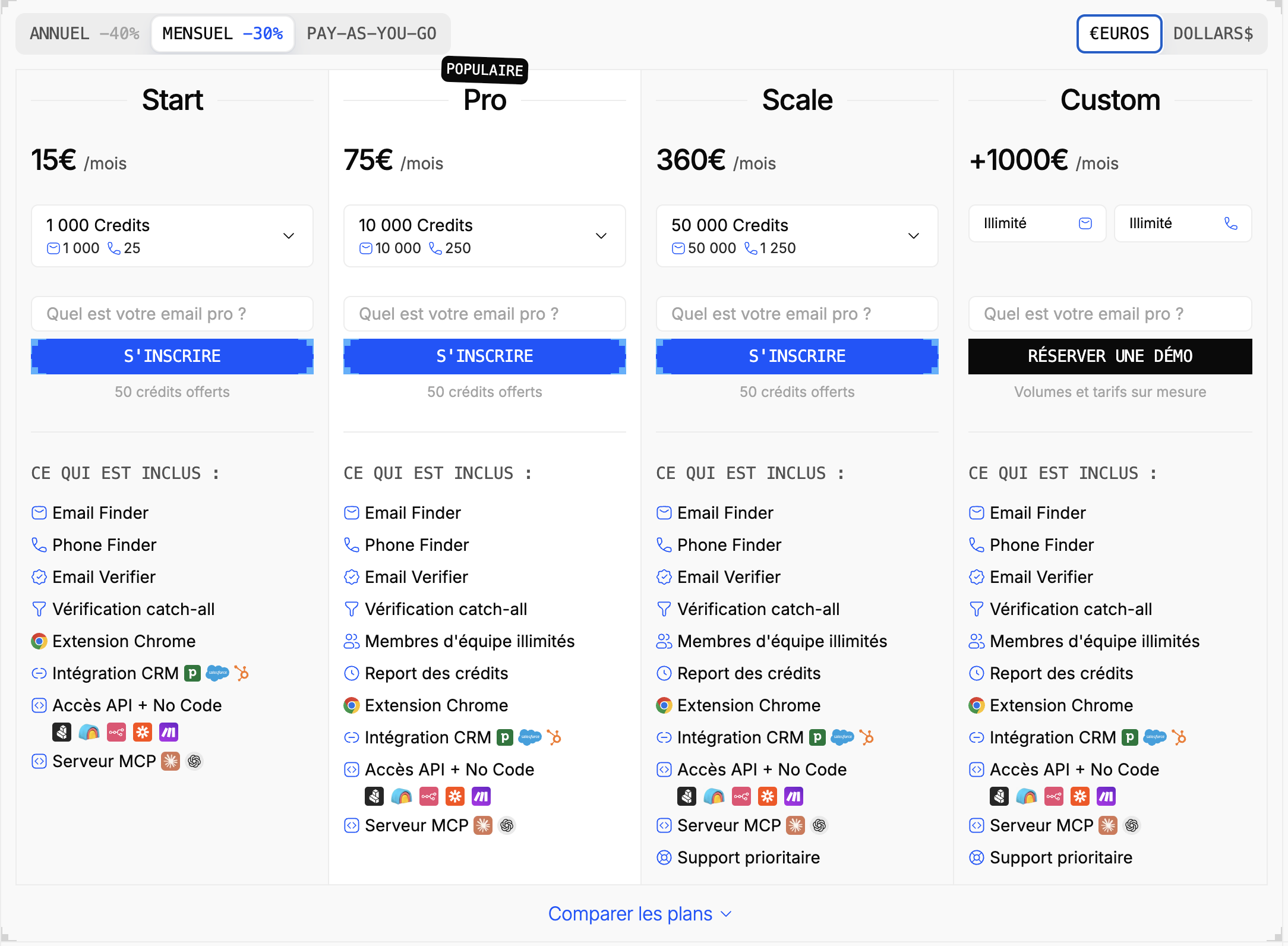Expand the 1 000 Credits dropdown in Start
1288x946 pixels.
[172, 236]
